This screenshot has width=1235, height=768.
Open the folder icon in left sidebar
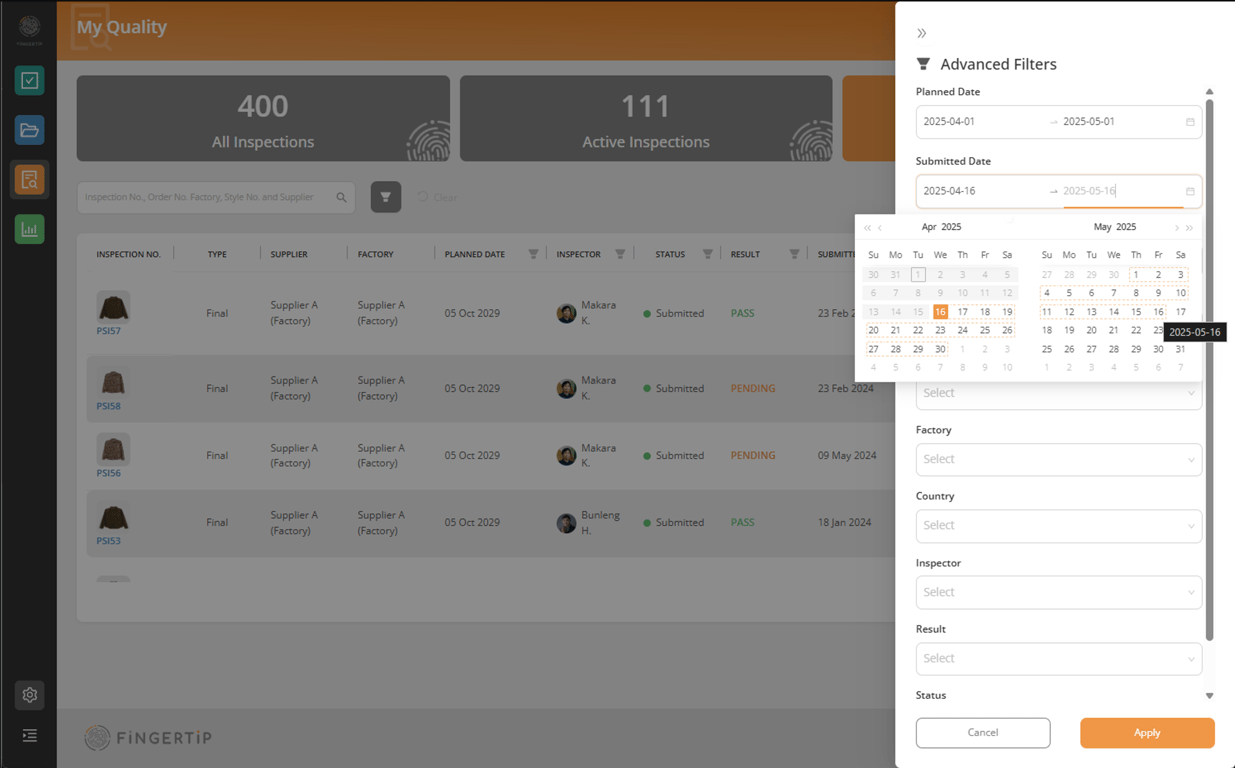tap(29, 130)
